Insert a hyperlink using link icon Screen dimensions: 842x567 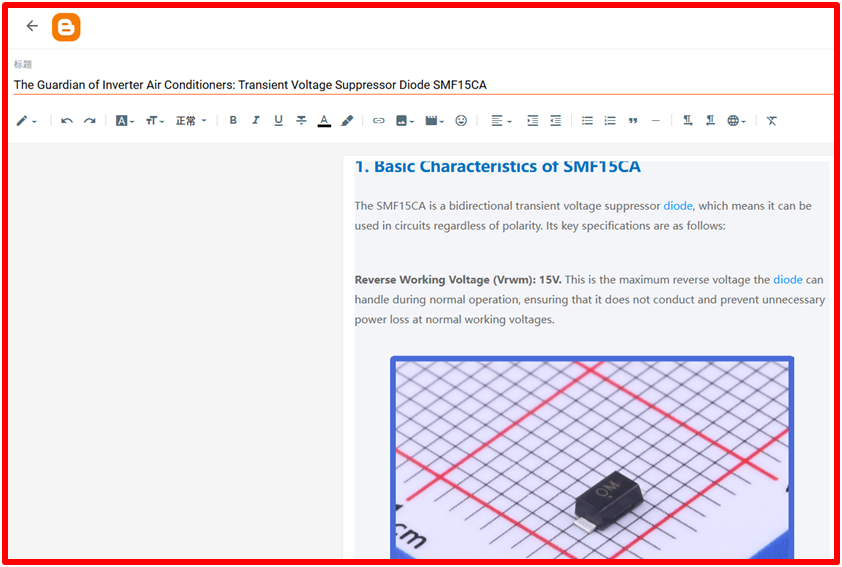tap(378, 121)
